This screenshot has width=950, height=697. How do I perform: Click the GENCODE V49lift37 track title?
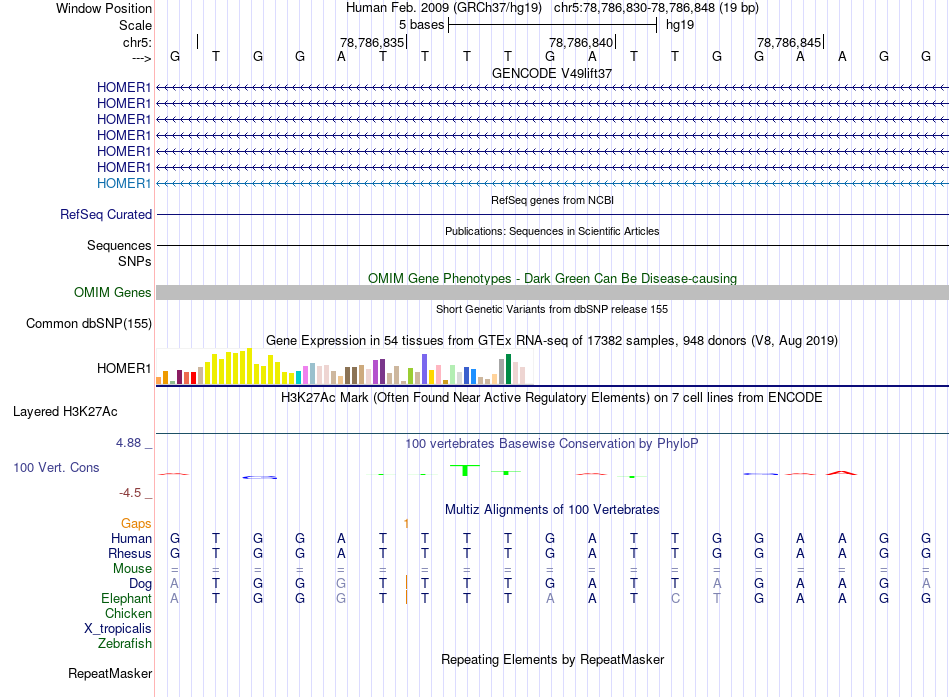click(552, 74)
